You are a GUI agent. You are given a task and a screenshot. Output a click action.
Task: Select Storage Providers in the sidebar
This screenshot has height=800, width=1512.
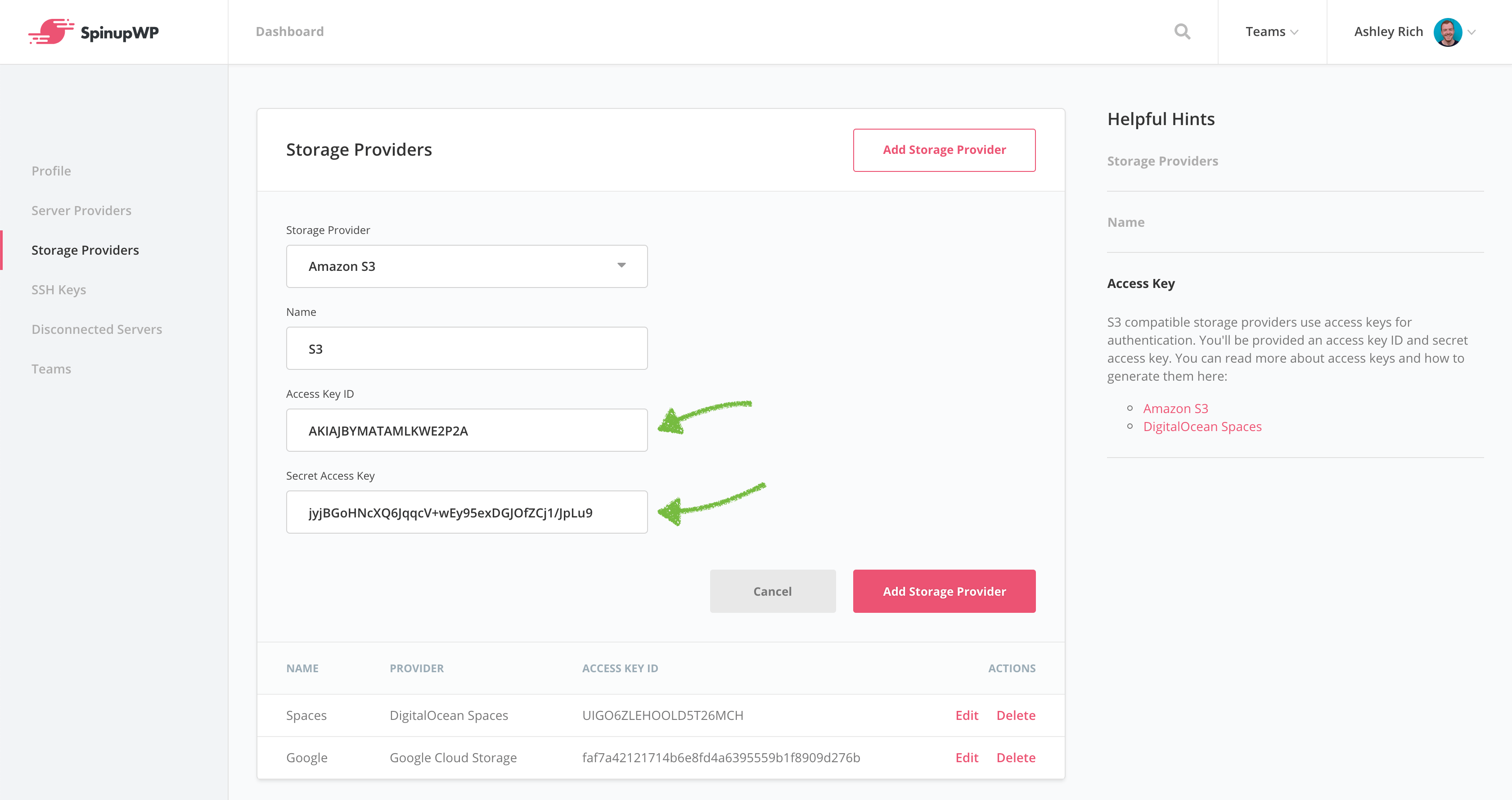85,250
